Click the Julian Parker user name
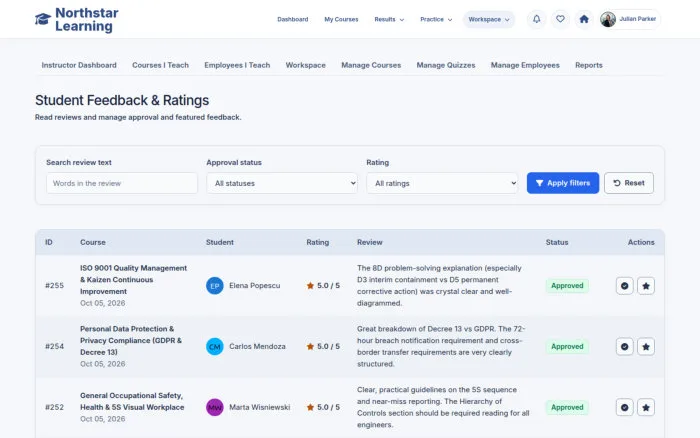Image resolution: width=700 pixels, height=438 pixels. pos(638,19)
